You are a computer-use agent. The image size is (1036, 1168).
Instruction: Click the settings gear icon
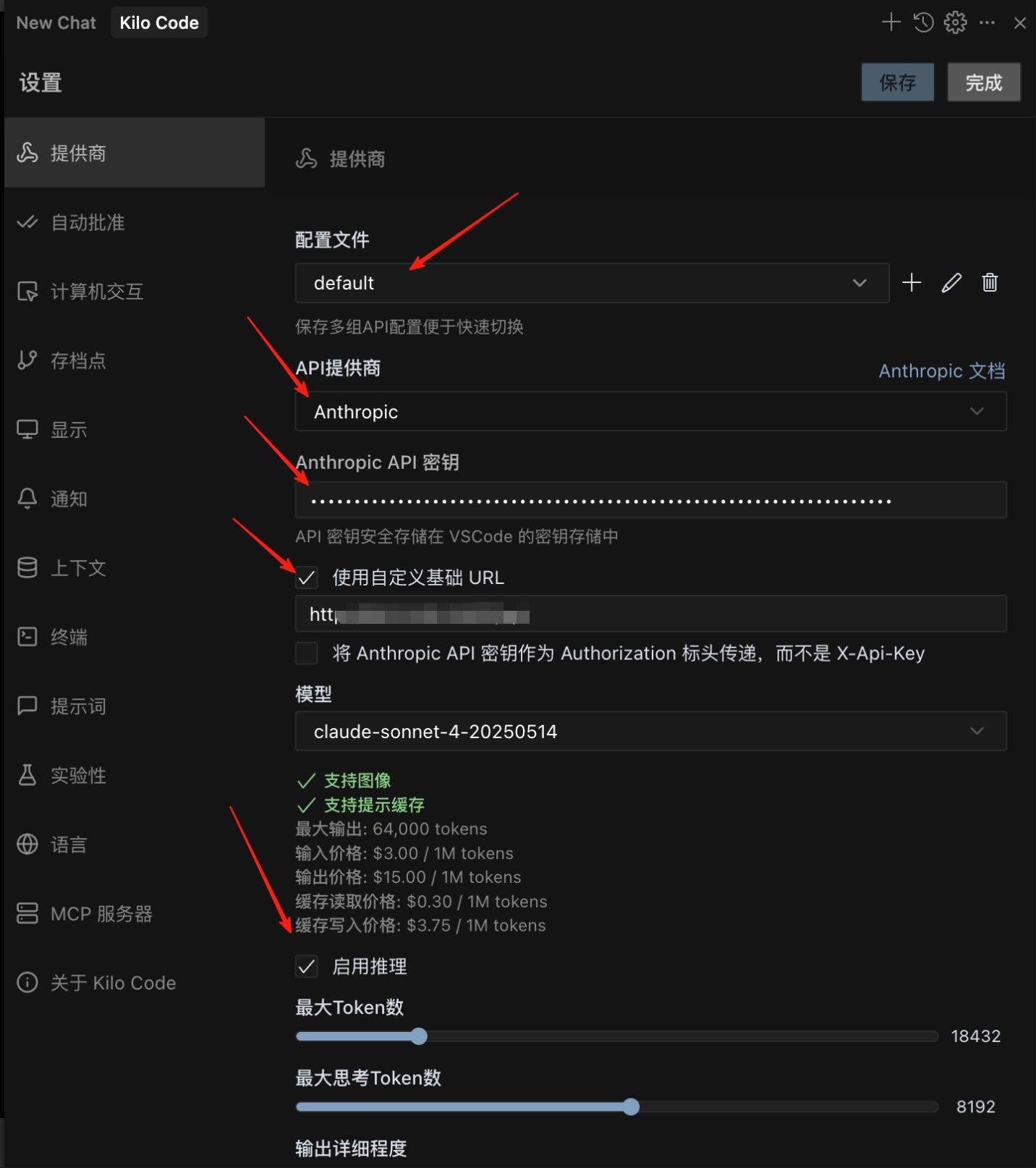955,22
